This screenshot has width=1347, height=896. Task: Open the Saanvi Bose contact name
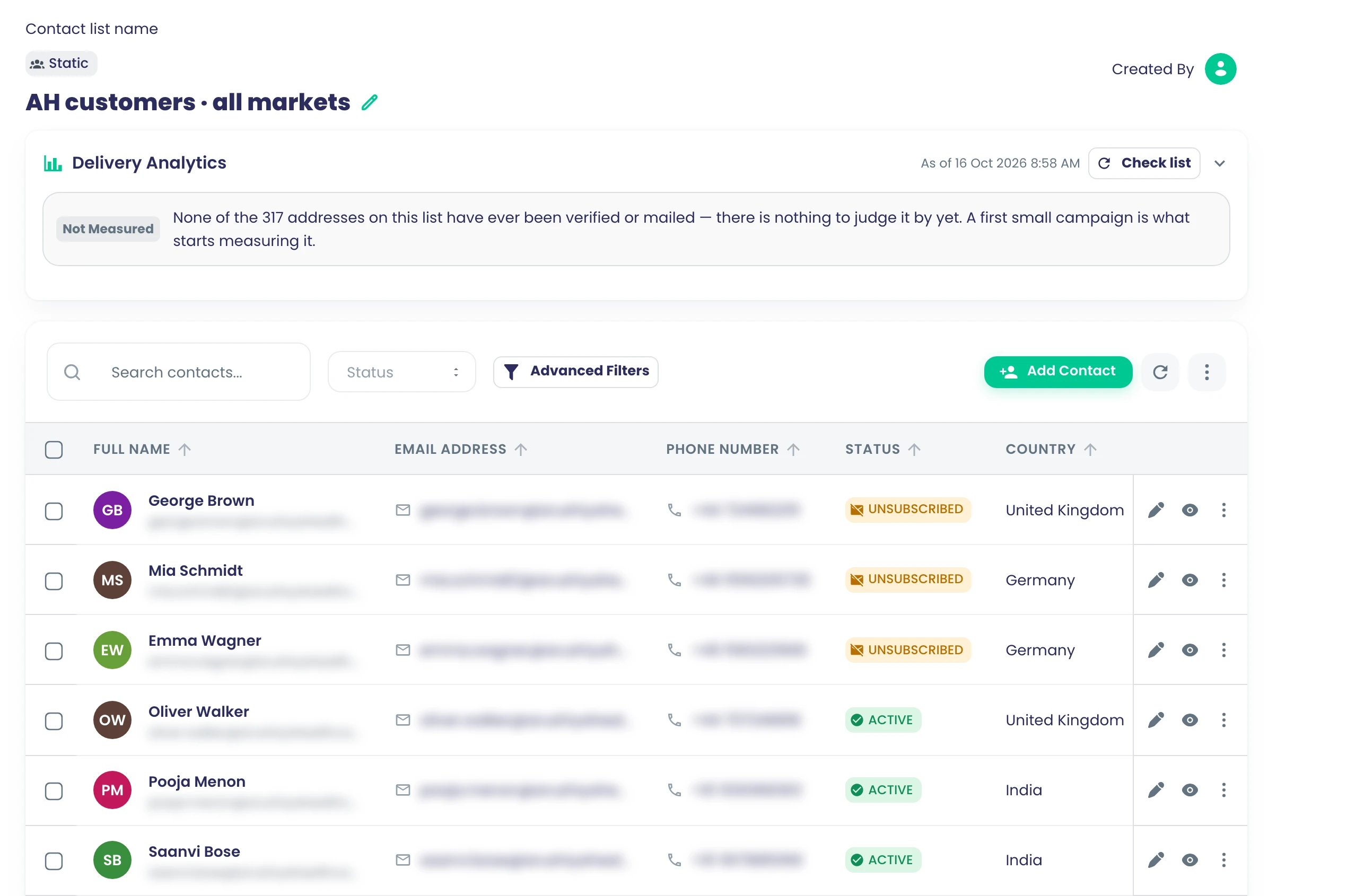pyautogui.click(x=194, y=851)
